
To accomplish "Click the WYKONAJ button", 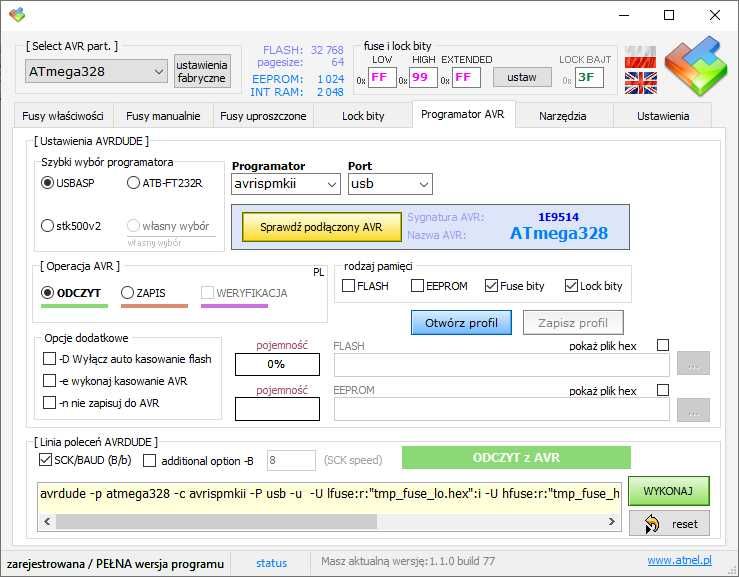I will pyautogui.click(x=668, y=491).
